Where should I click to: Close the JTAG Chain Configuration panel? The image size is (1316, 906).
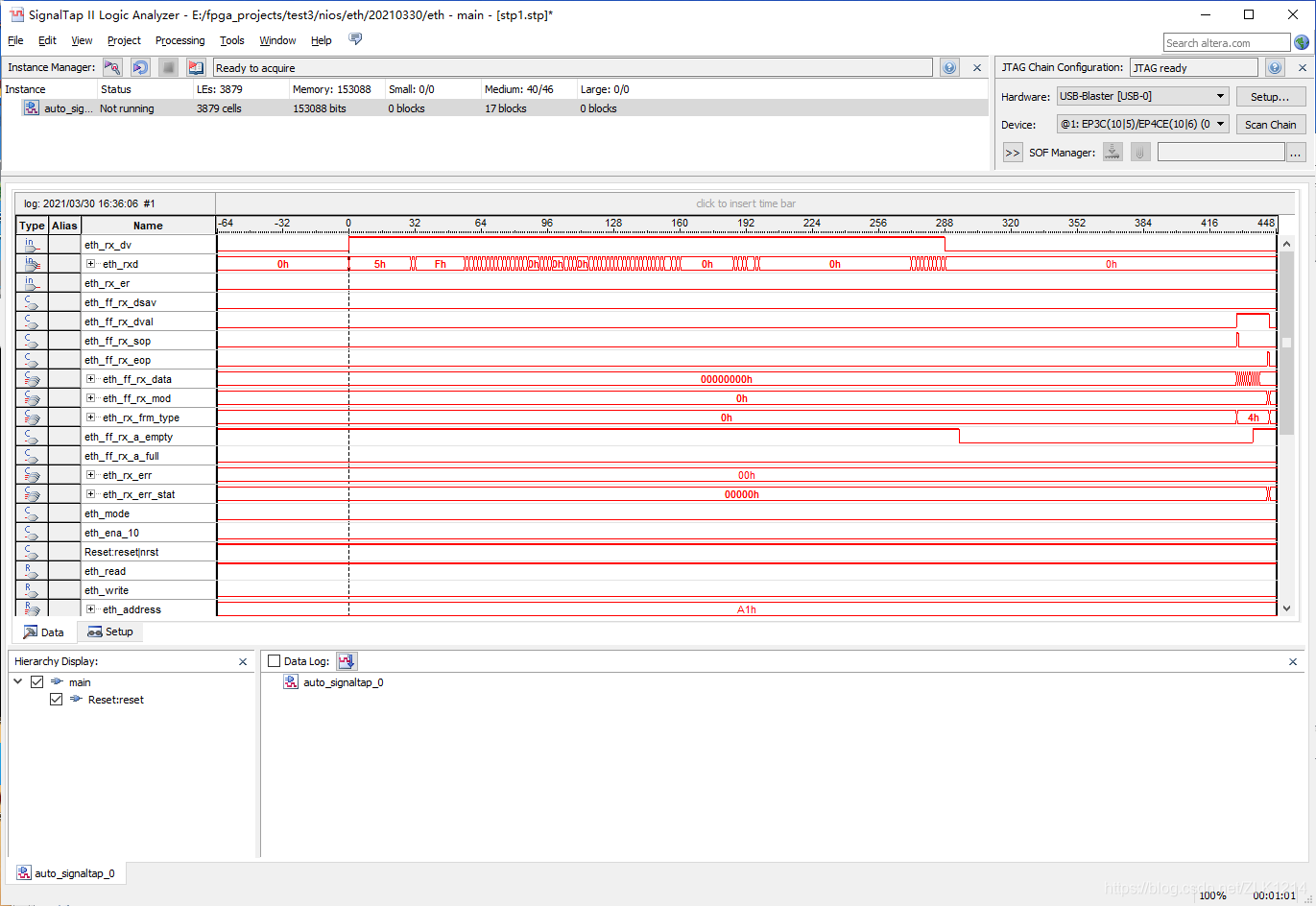(x=1302, y=67)
